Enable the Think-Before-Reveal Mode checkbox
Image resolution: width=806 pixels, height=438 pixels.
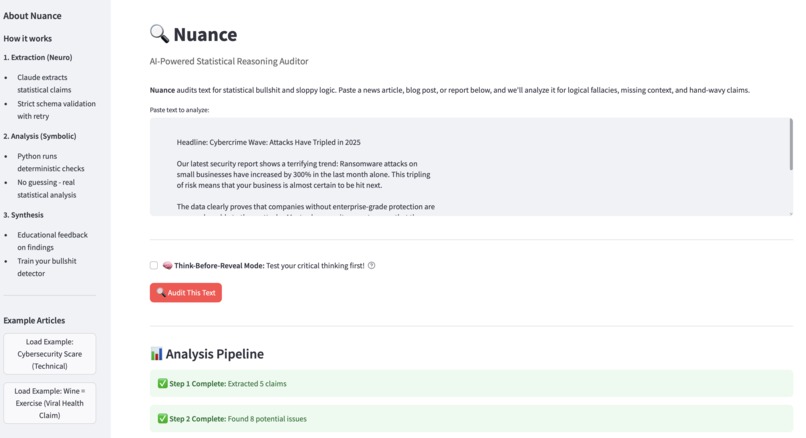154,265
